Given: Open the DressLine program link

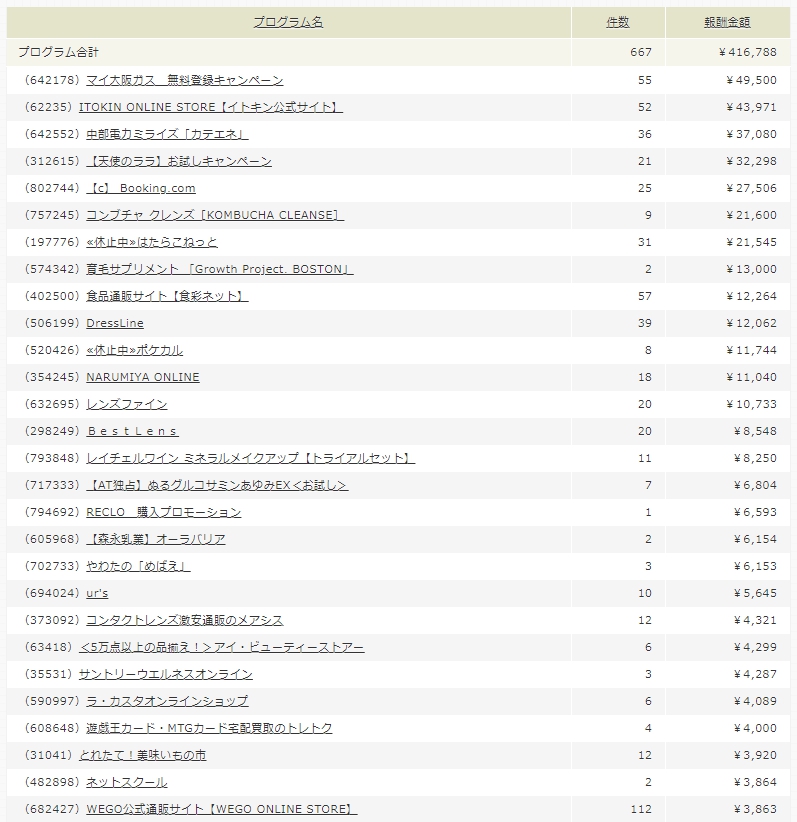Looking at the screenshot, I should (x=115, y=323).
